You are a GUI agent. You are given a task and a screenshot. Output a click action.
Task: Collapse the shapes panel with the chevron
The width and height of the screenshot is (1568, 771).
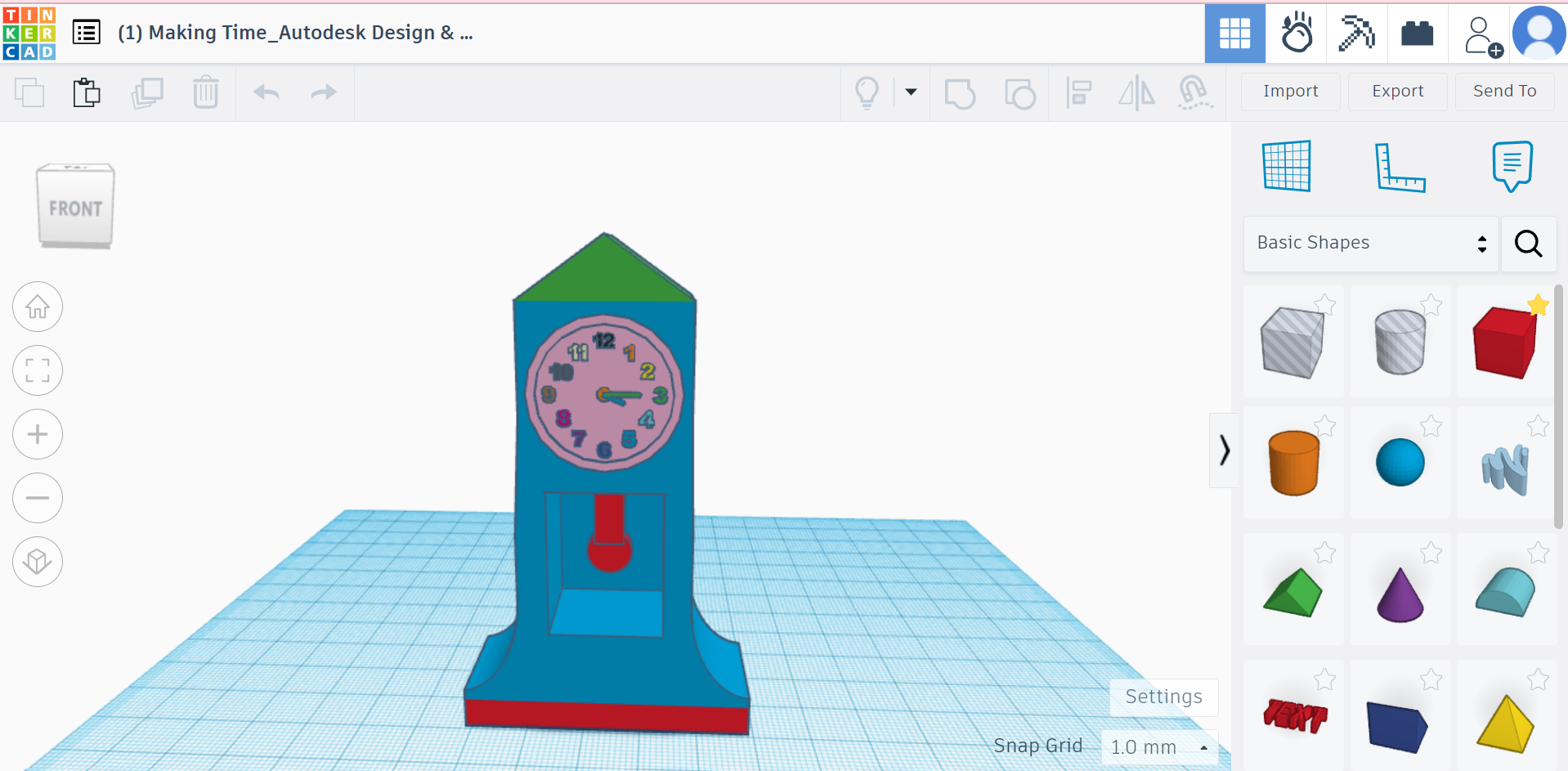1224,450
